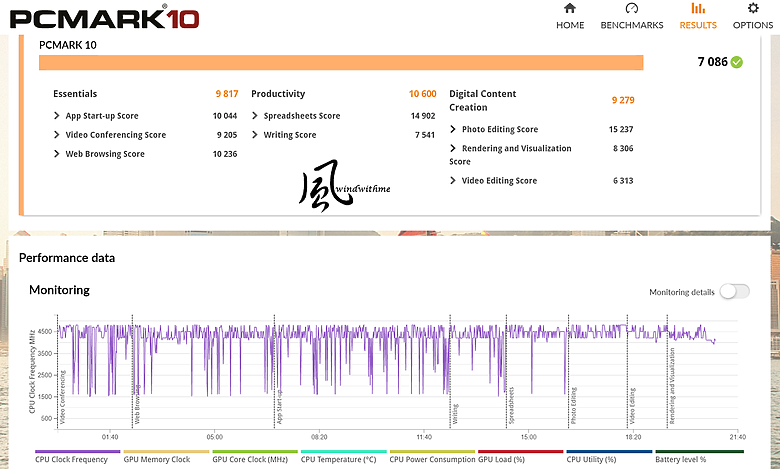780x469 pixels.
Task: Click the Web Browsing marker on the chart
Action: point(137,404)
